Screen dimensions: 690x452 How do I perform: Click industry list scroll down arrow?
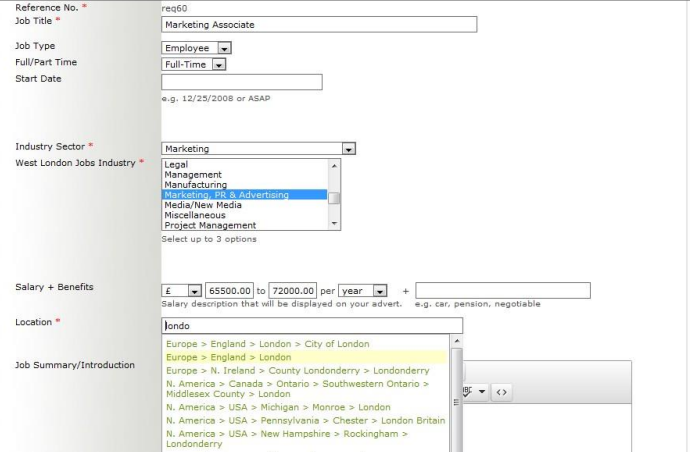coord(334,224)
